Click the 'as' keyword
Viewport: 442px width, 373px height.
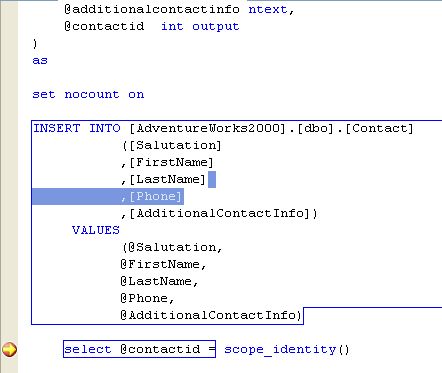40,61
